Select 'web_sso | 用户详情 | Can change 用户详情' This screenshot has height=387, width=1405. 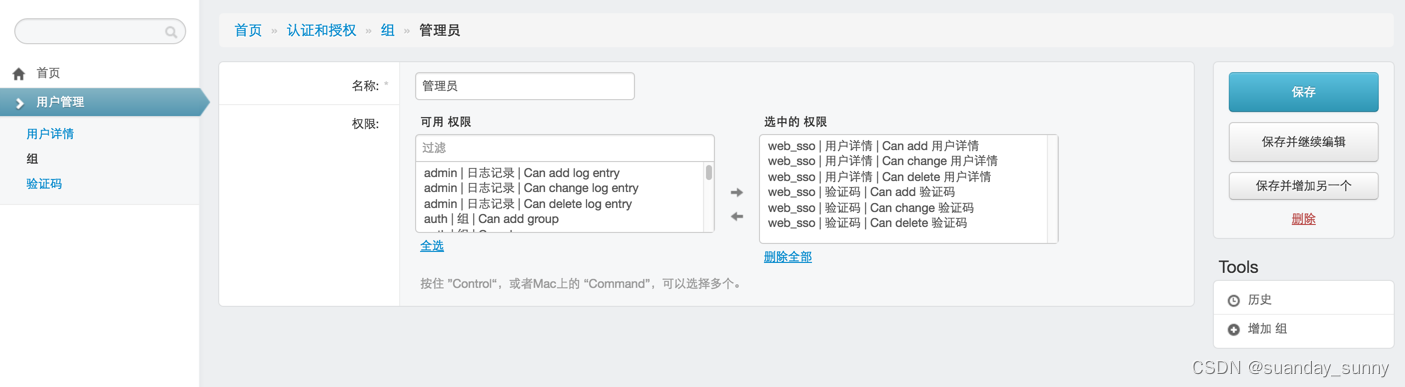click(x=882, y=161)
